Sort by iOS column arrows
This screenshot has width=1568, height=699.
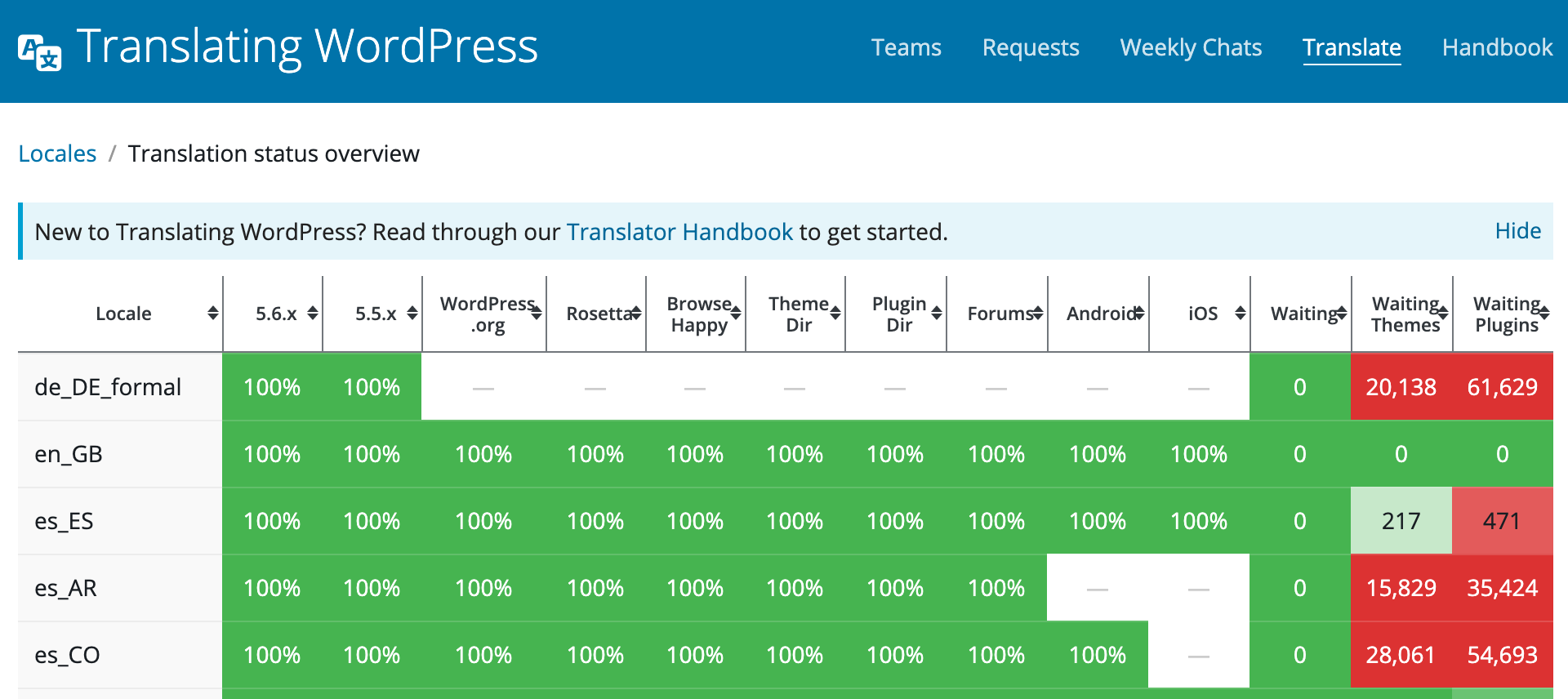pyautogui.click(x=1240, y=314)
